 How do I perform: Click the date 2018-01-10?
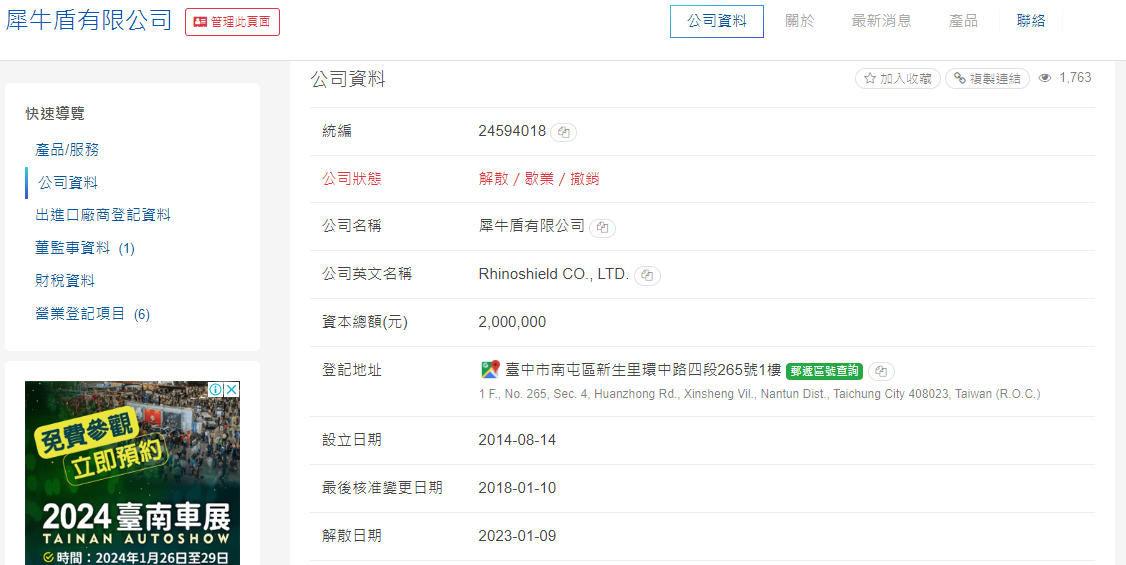pyautogui.click(x=517, y=488)
